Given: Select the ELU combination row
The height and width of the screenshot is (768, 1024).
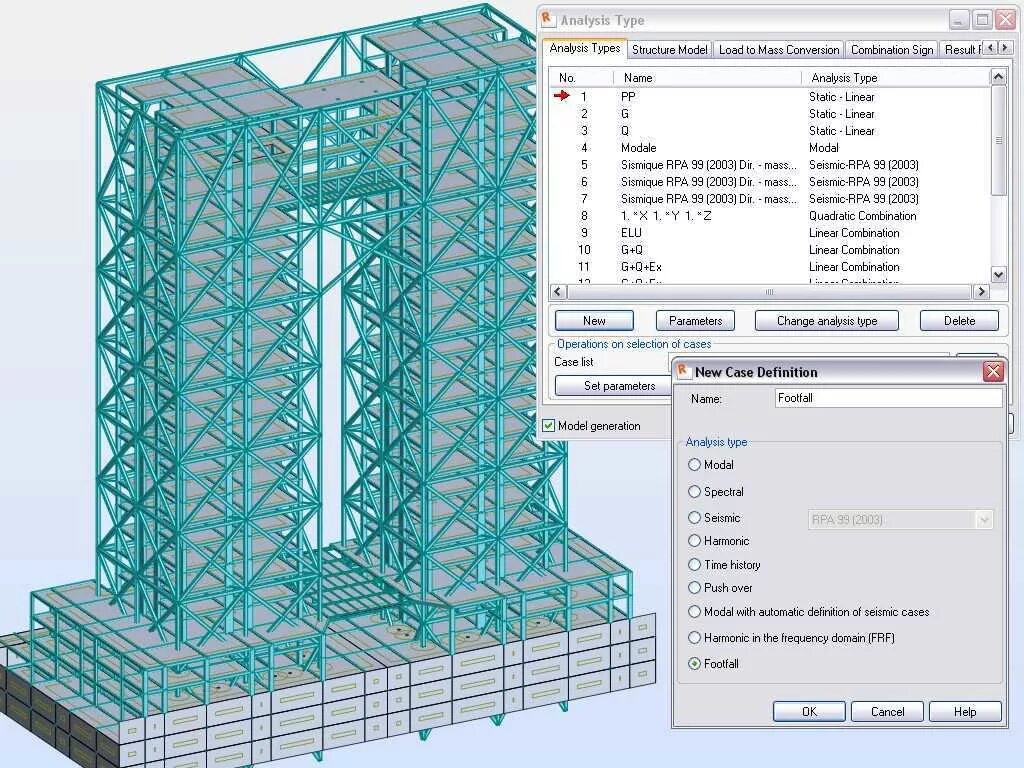Looking at the screenshot, I should [x=769, y=232].
